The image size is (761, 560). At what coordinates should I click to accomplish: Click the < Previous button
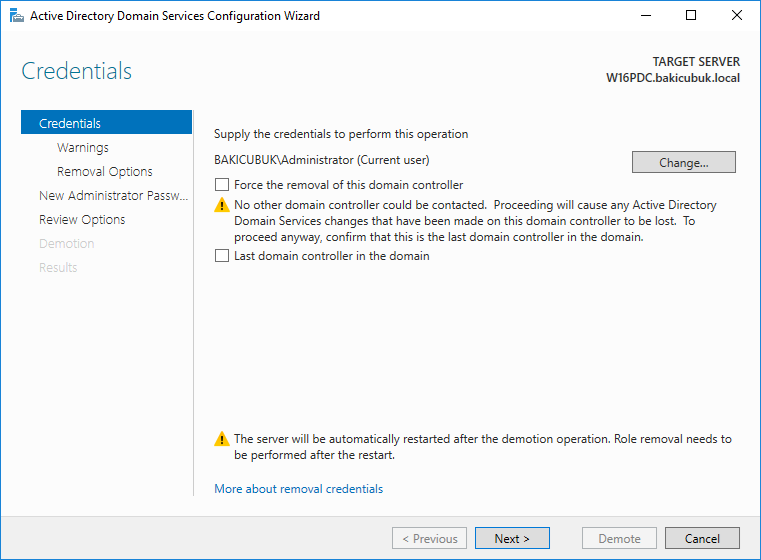coord(430,538)
